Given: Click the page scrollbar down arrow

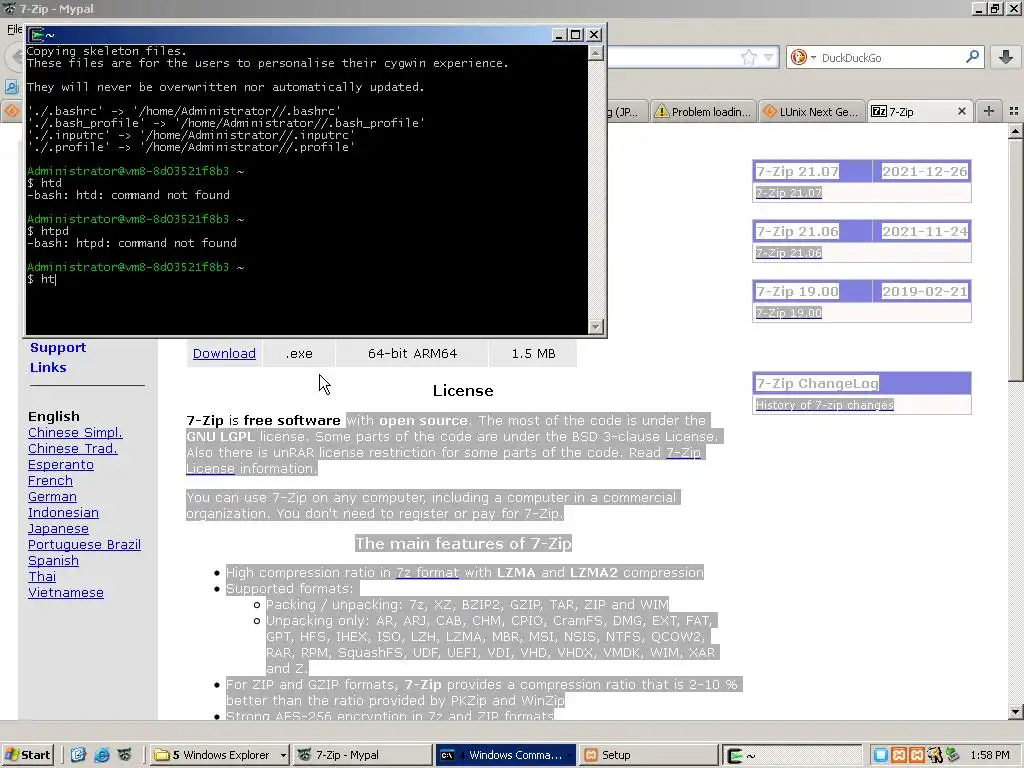Looking at the screenshot, I should tap(1015, 712).
